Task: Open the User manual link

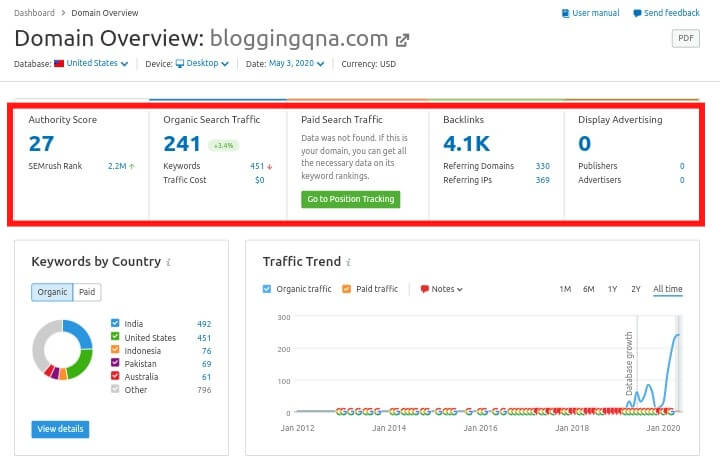Action: point(596,13)
